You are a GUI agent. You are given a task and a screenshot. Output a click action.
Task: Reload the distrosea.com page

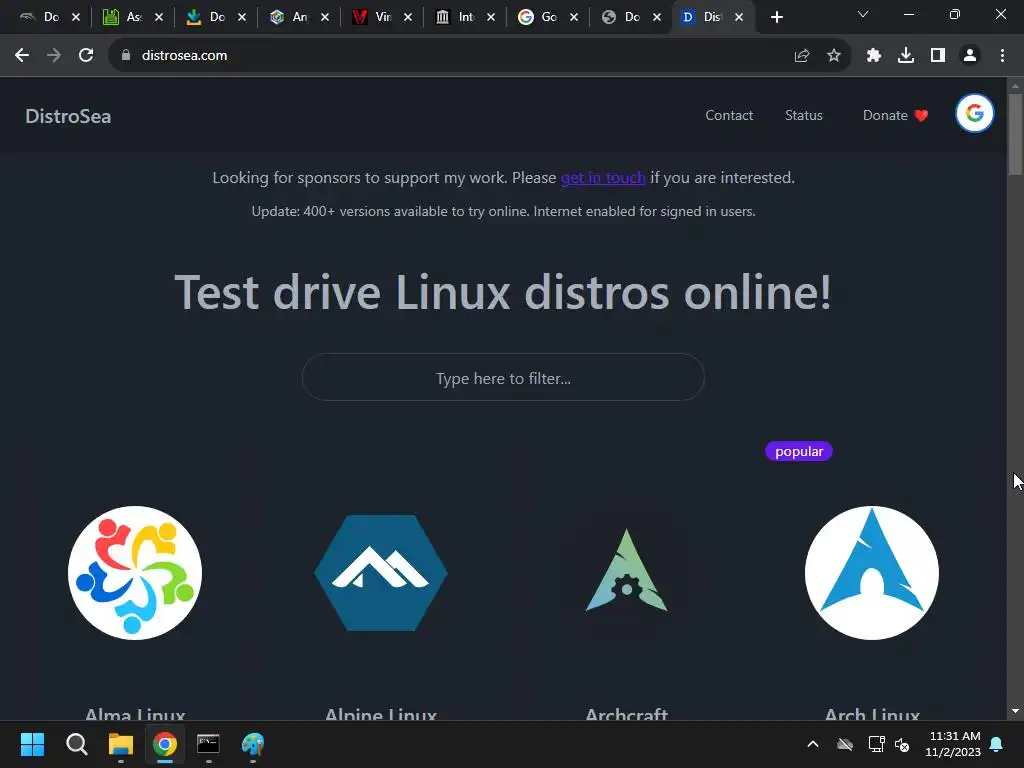(86, 56)
